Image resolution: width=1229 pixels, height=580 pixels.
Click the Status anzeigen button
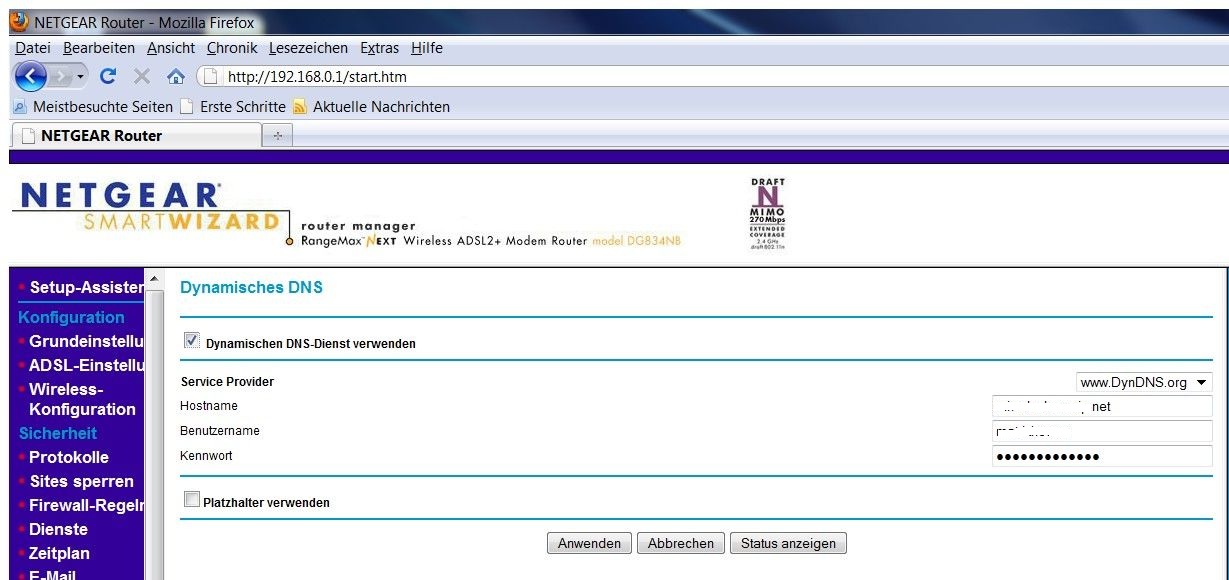click(x=788, y=543)
